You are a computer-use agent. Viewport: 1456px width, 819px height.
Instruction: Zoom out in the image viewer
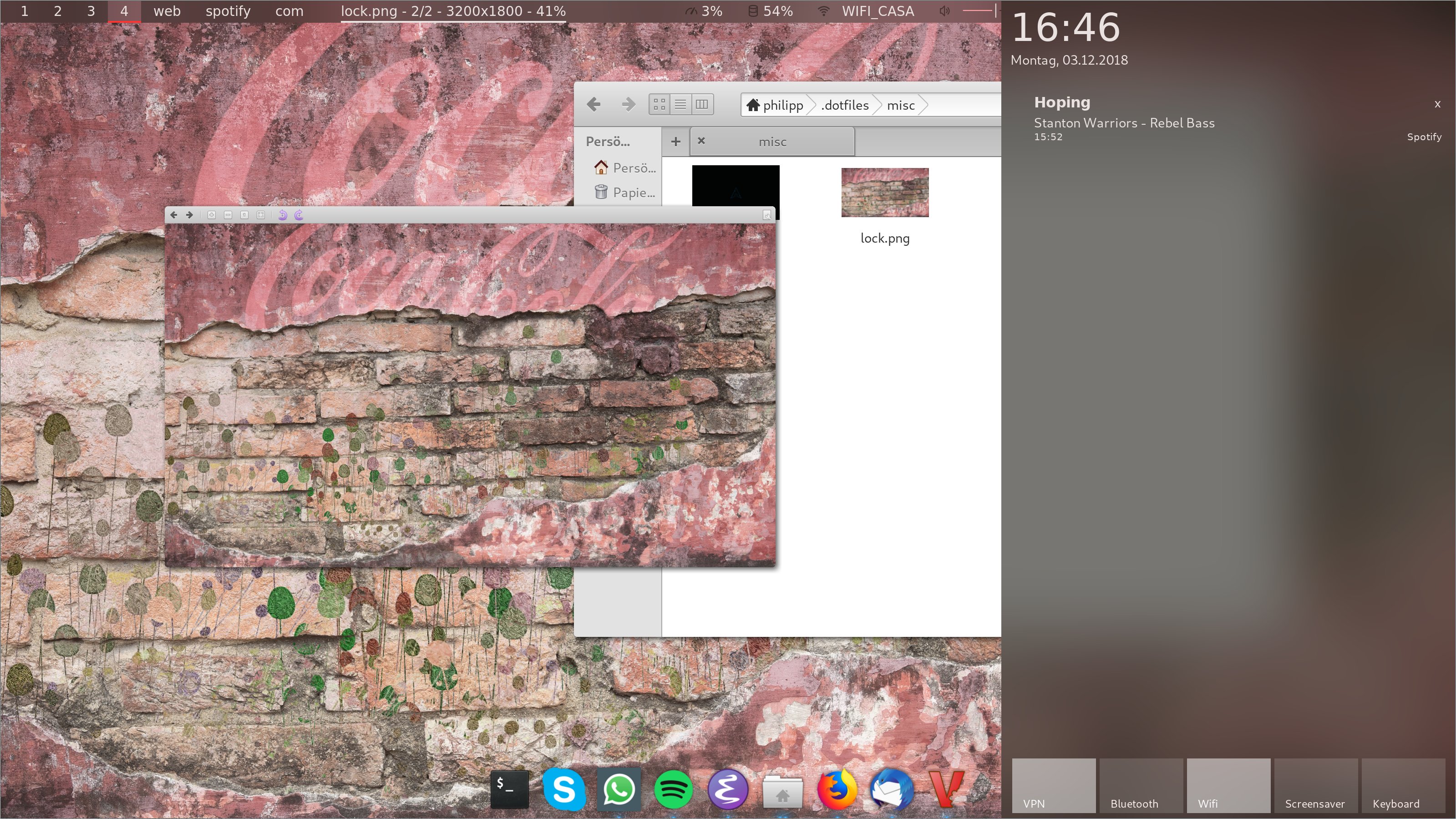pos(228,215)
